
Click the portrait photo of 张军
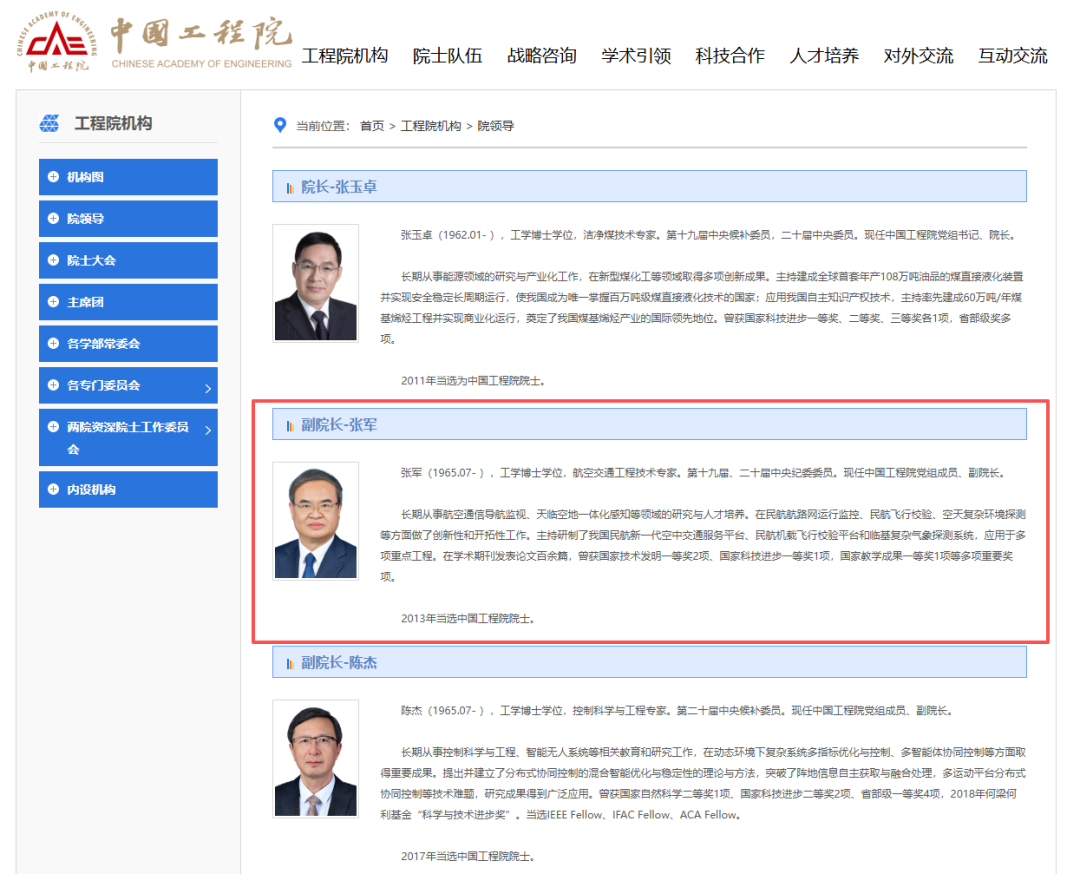pyautogui.click(x=315, y=521)
